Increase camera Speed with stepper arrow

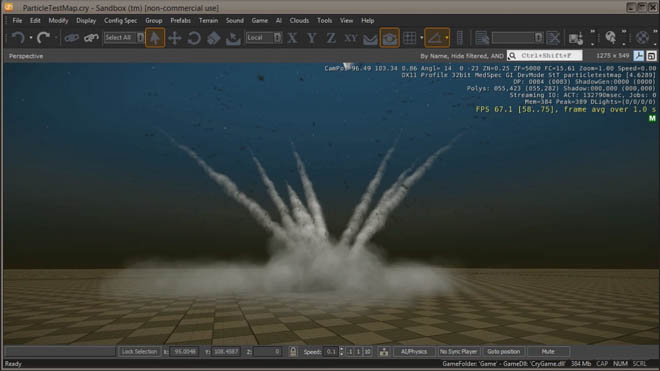pos(341,349)
